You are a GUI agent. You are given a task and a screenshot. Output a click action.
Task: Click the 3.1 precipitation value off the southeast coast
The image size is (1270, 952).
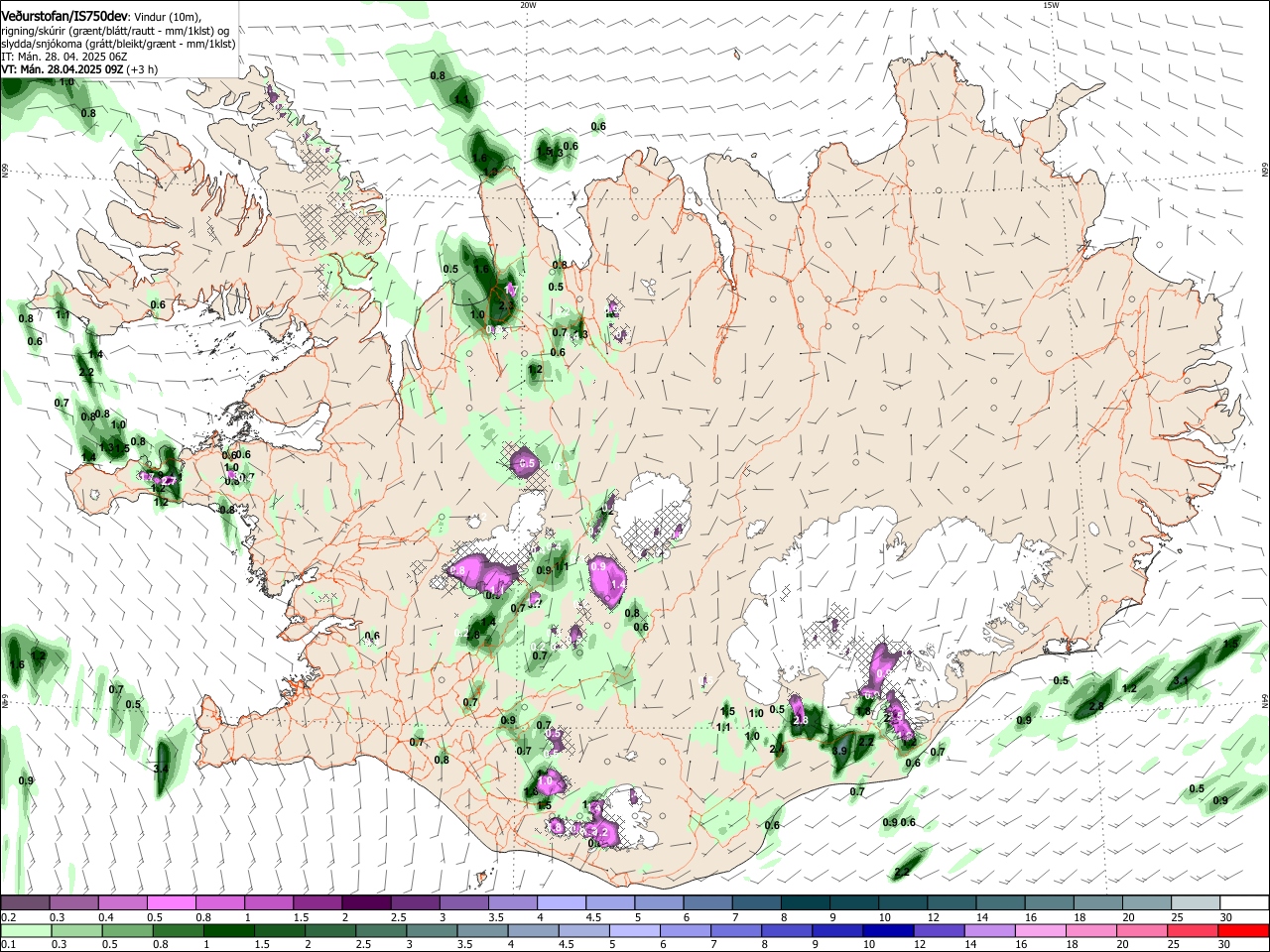pos(1181,681)
